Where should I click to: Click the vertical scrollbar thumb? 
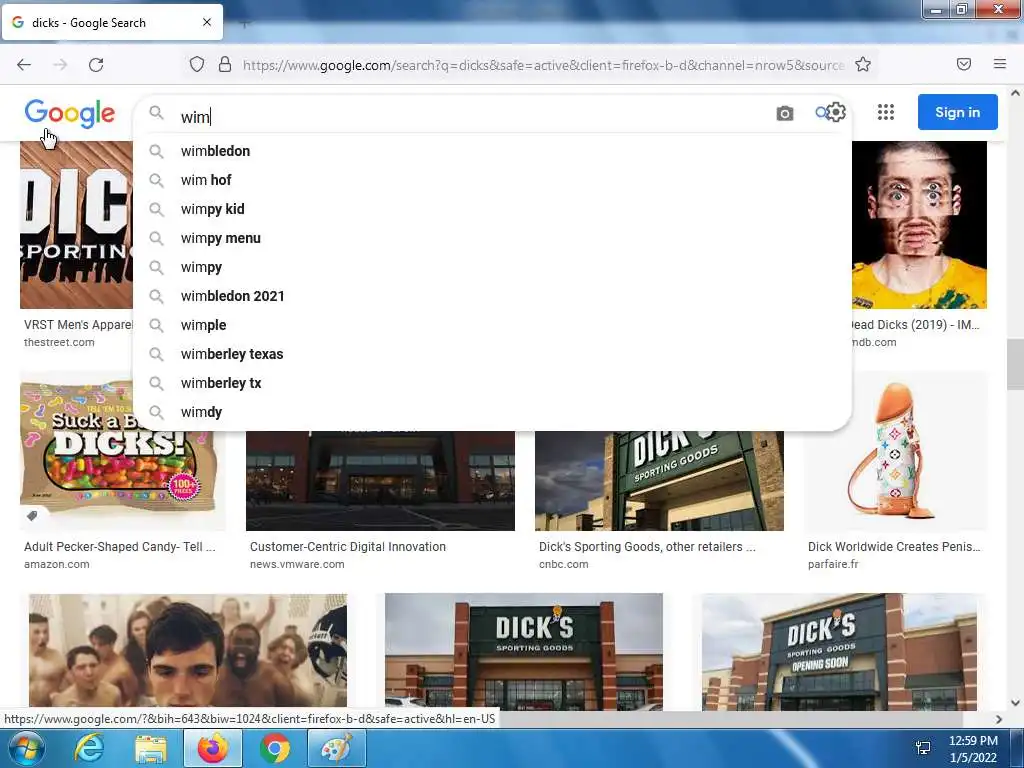[1015, 364]
